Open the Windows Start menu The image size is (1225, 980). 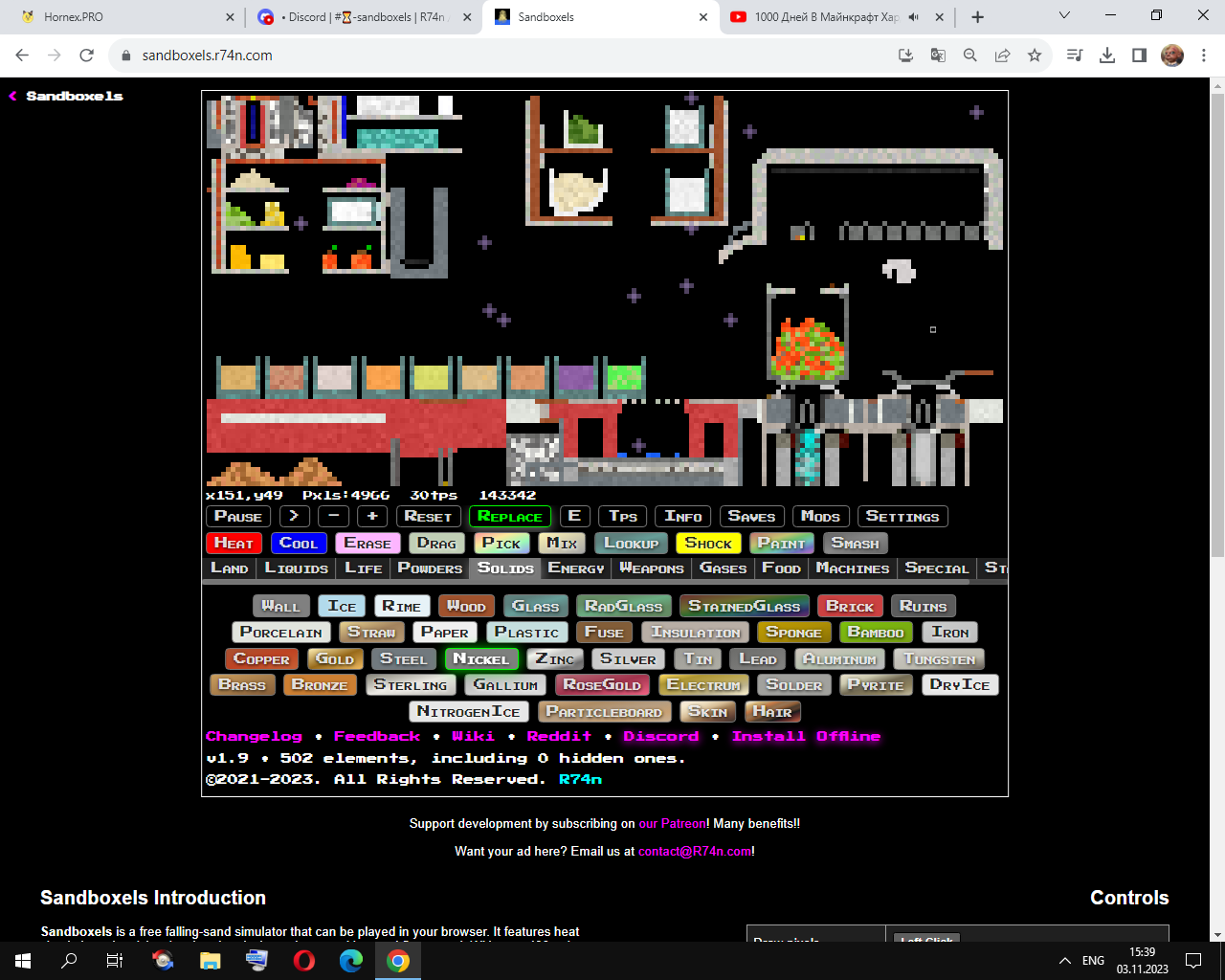tap(23, 961)
